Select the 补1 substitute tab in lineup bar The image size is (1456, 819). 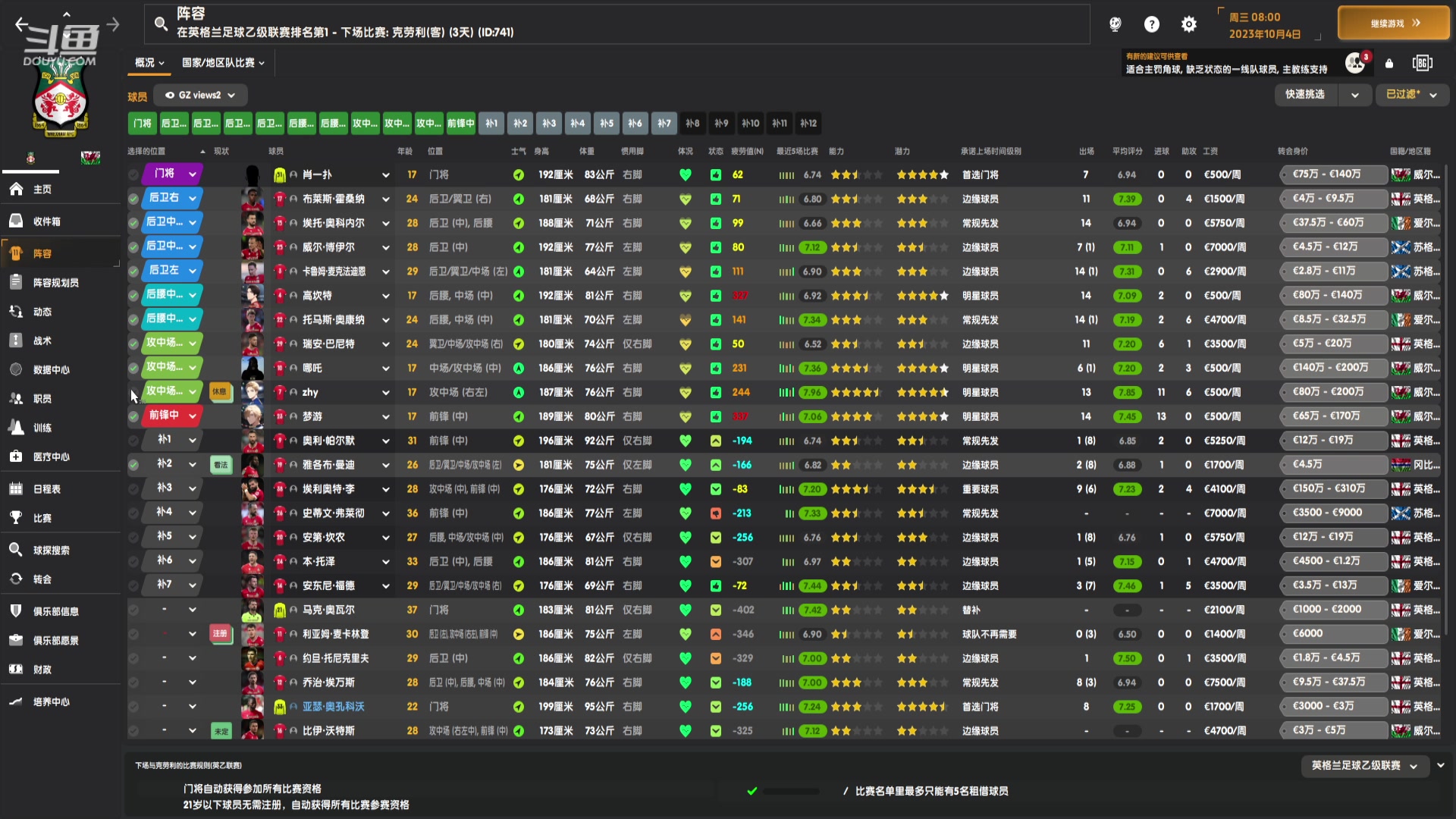click(x=491, y=123)
